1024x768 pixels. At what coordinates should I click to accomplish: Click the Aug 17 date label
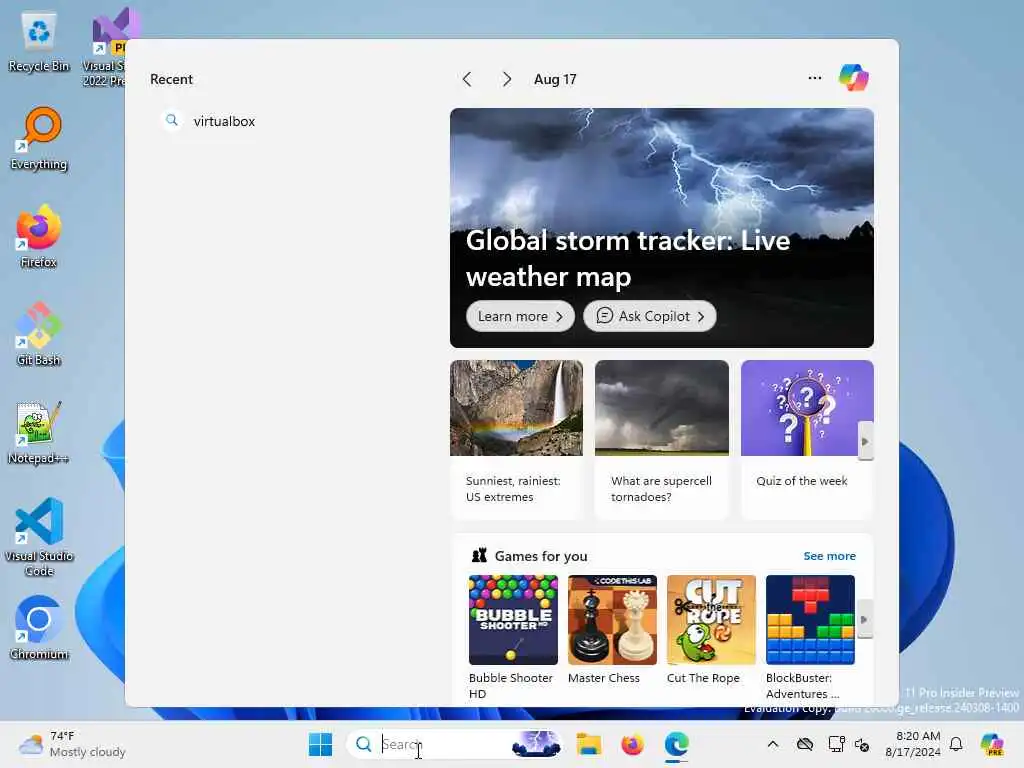pos(555,79)
